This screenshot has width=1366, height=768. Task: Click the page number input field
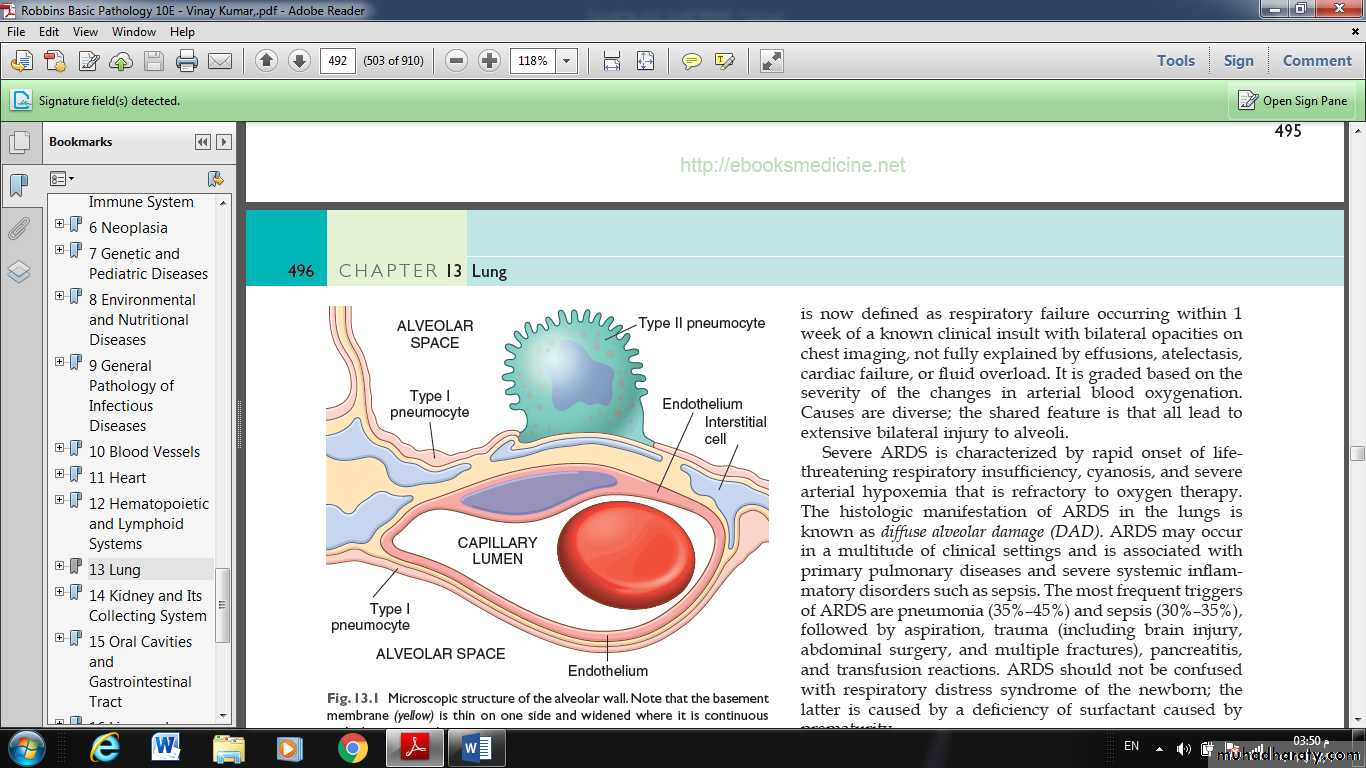(338, 61)
